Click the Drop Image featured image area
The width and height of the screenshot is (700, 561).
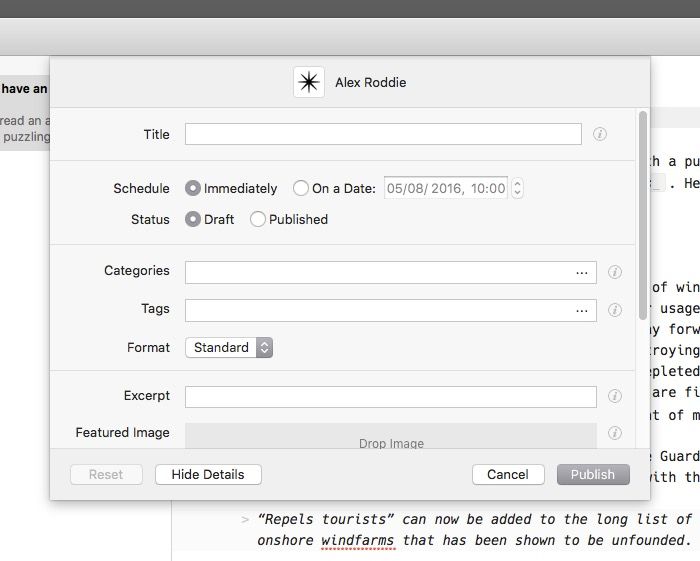click(391, 436)
